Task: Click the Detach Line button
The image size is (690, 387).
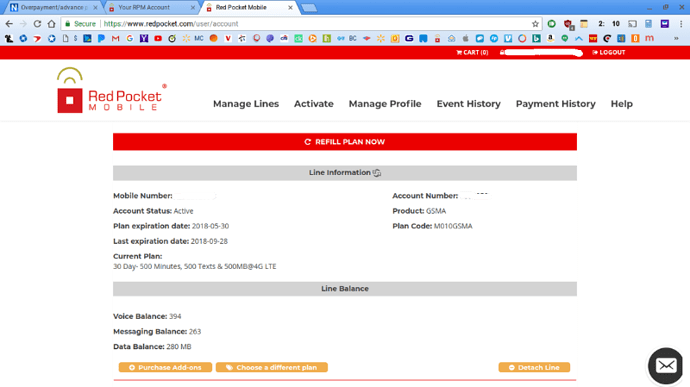Action: coord(534,367)
